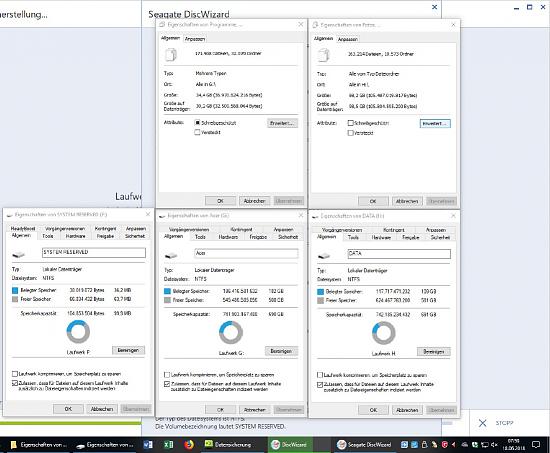Click Abbrechen in Acer (G:) properties
Screen dimensions: 550x453
point(255,410)
